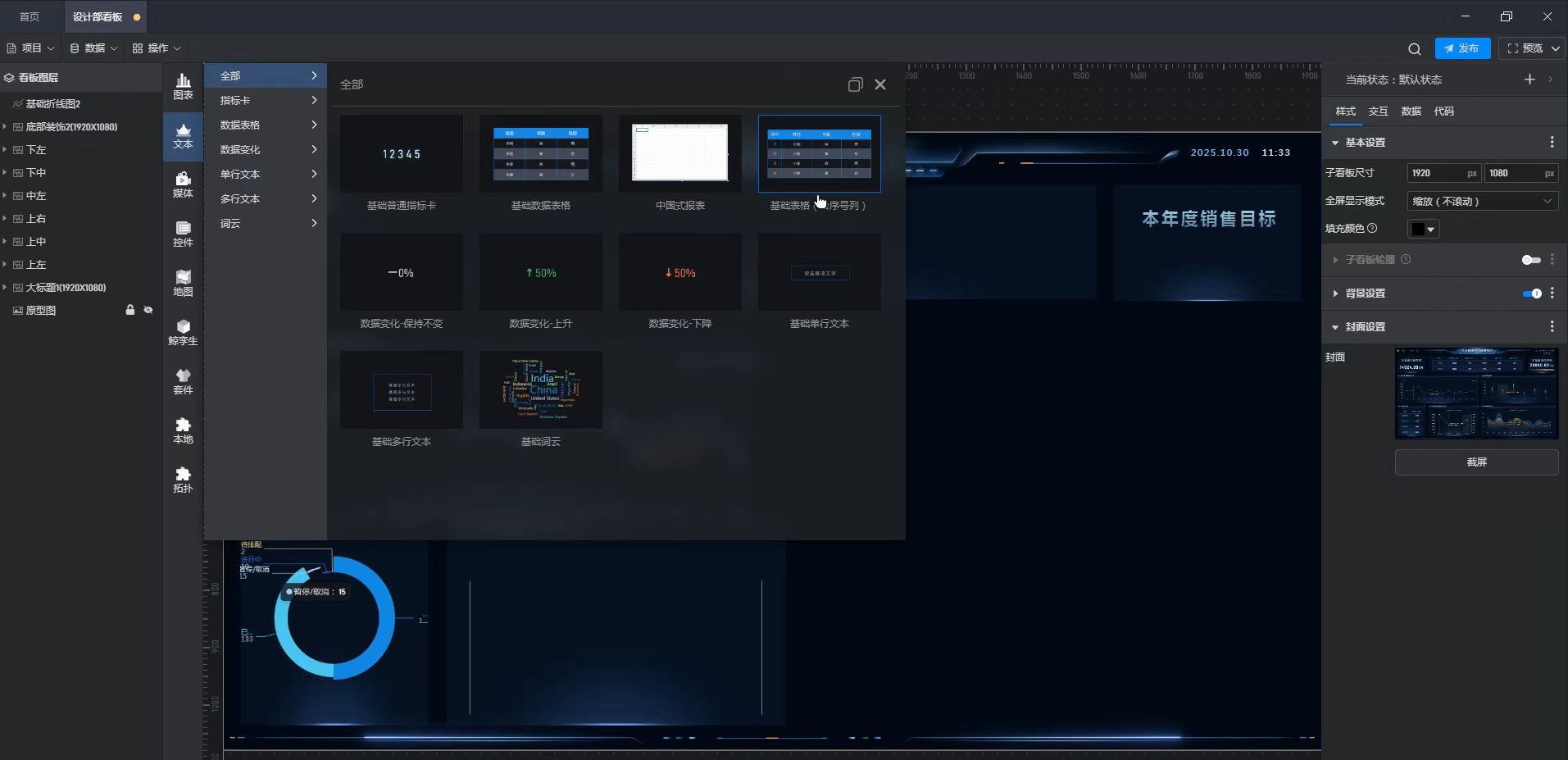Switch to the 交互 tab
Viewport: 1568px width, 760px height.
1378,111
